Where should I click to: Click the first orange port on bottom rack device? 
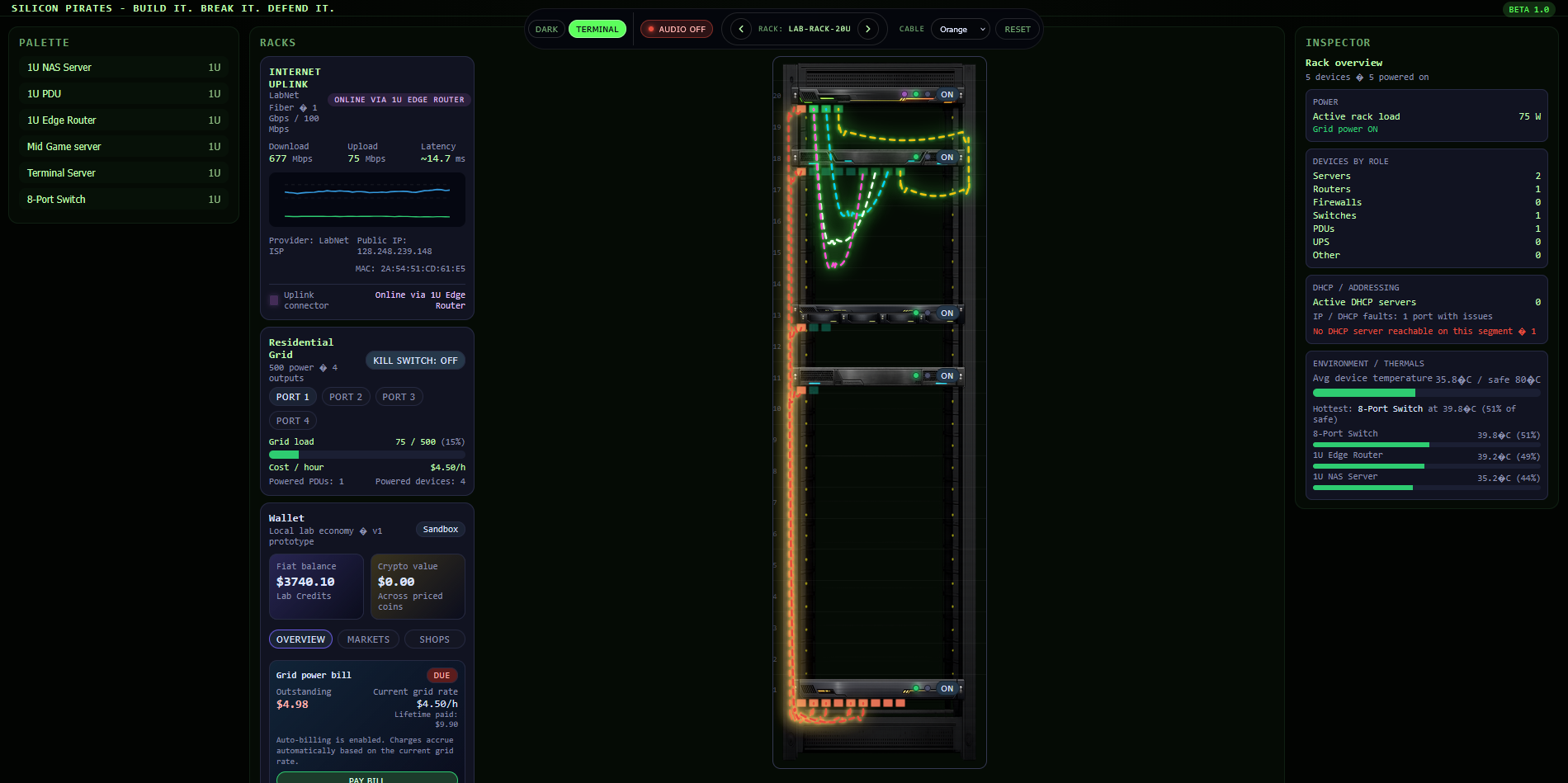pyautogui.click(x=801, y=703)
